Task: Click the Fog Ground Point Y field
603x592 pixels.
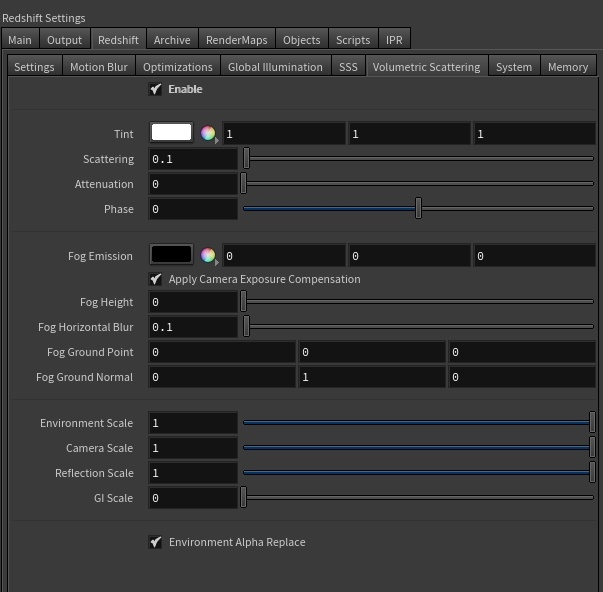Action: click(x=372, y=352)
